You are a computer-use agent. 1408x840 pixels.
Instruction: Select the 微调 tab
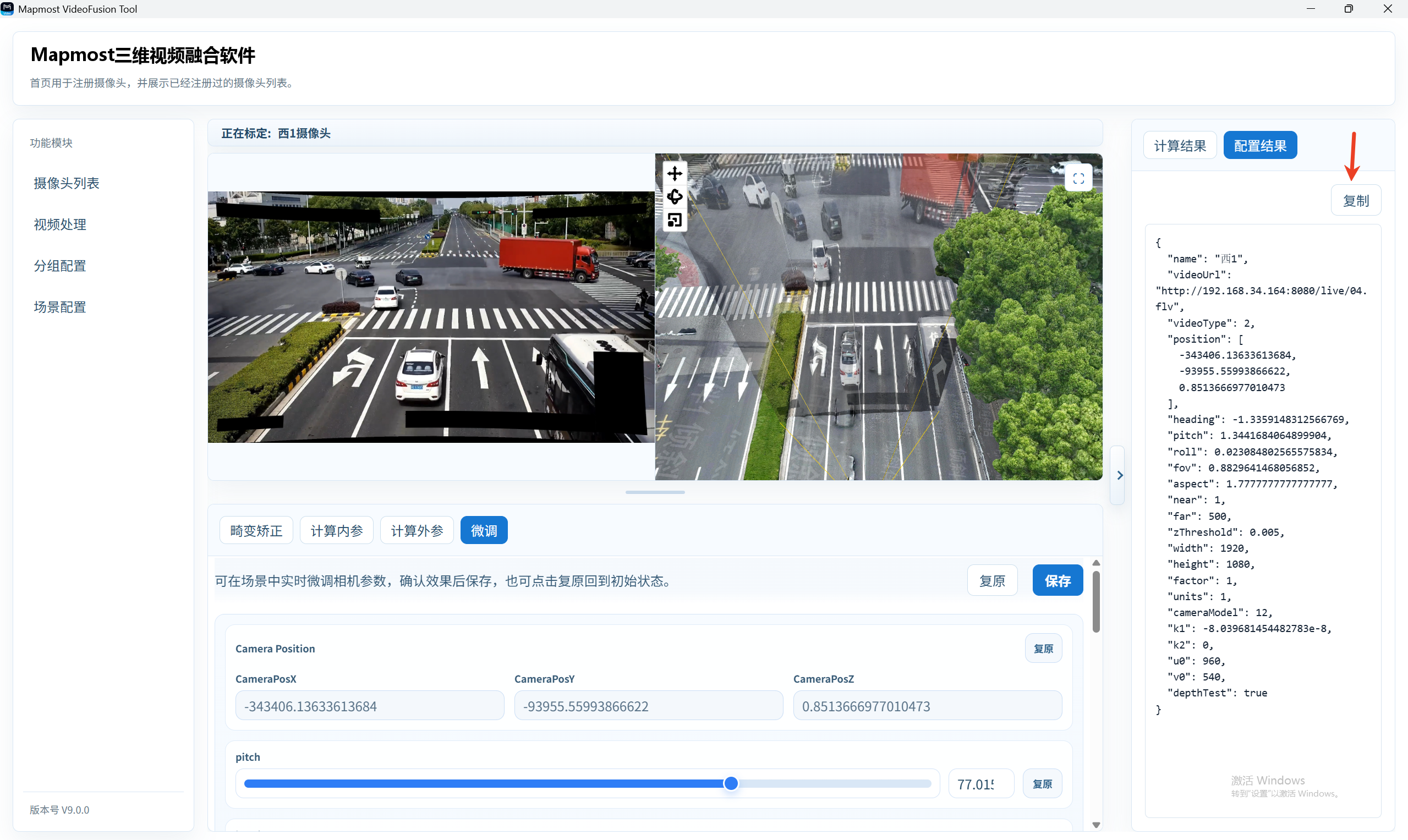tap(484, 530)
